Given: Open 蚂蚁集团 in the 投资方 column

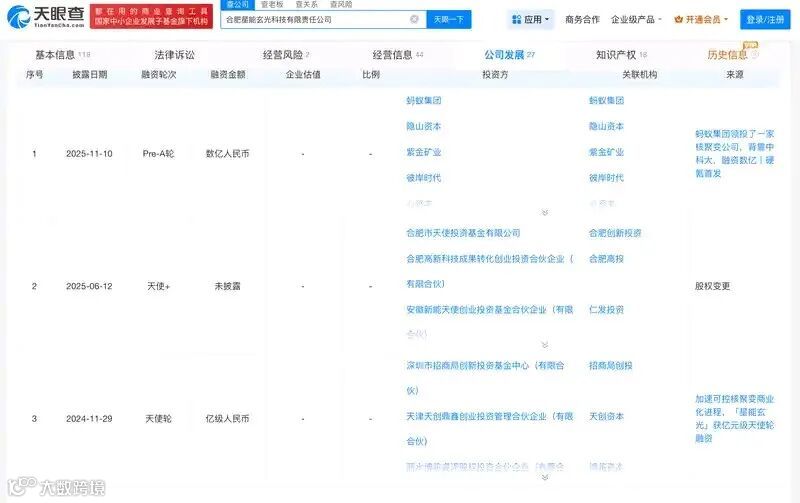Looking at the screenshot, I should click(x=423, y=100).
